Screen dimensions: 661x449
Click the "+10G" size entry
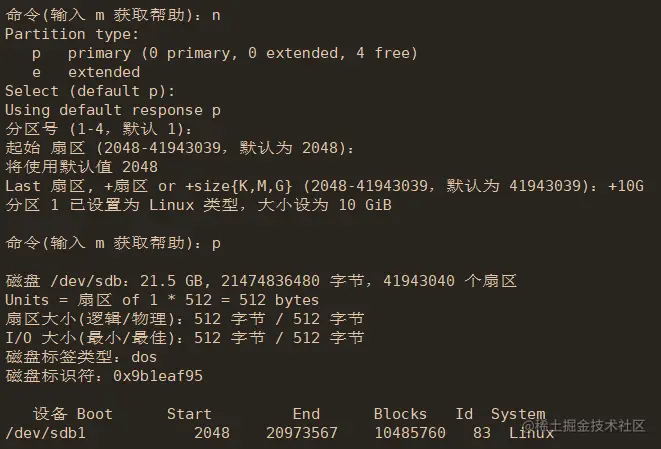coord(627,186)
